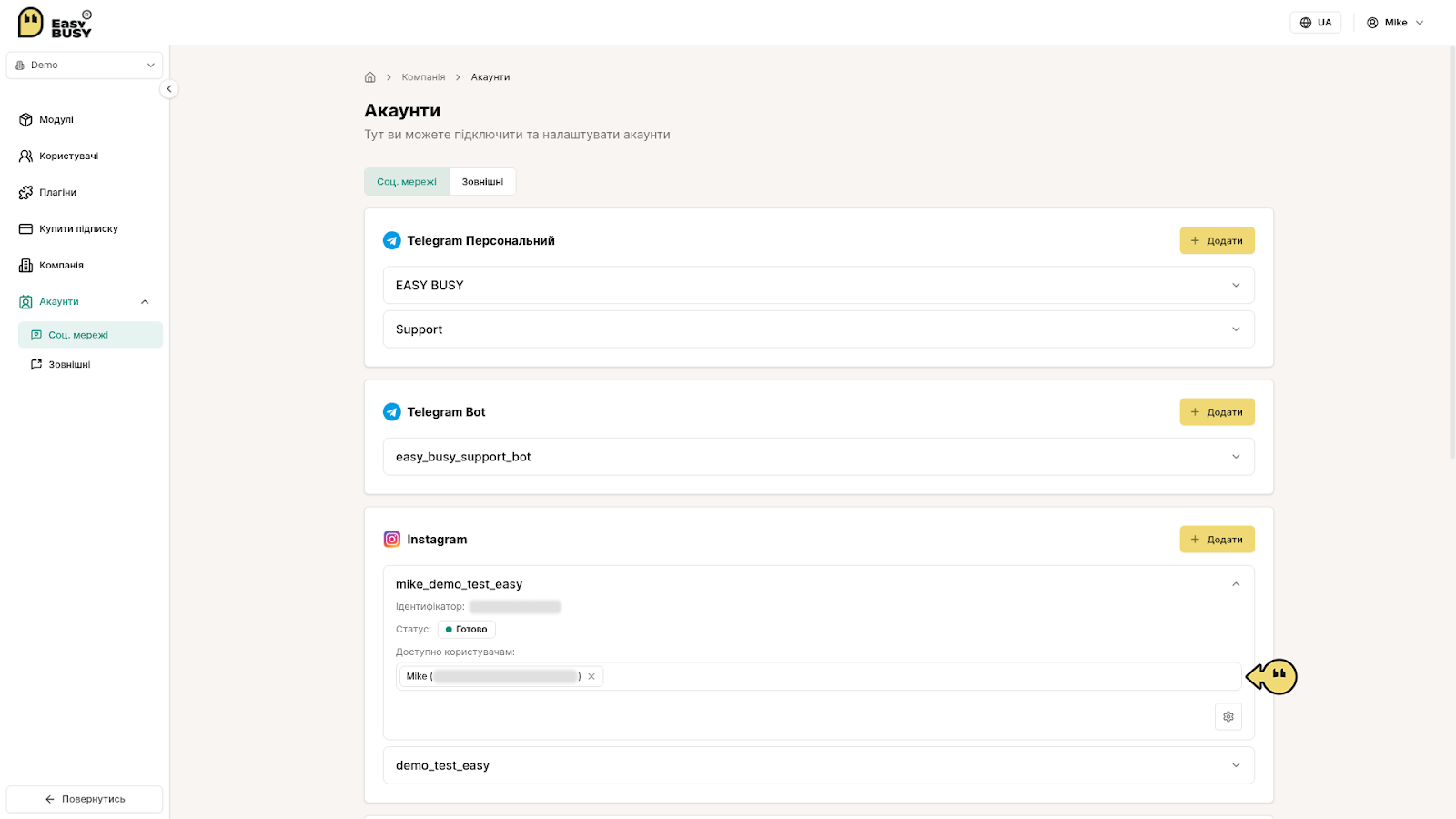Add an Instagram account with Додати
The height and width of the screenshot is (819, 1456).
point(1217,539)
